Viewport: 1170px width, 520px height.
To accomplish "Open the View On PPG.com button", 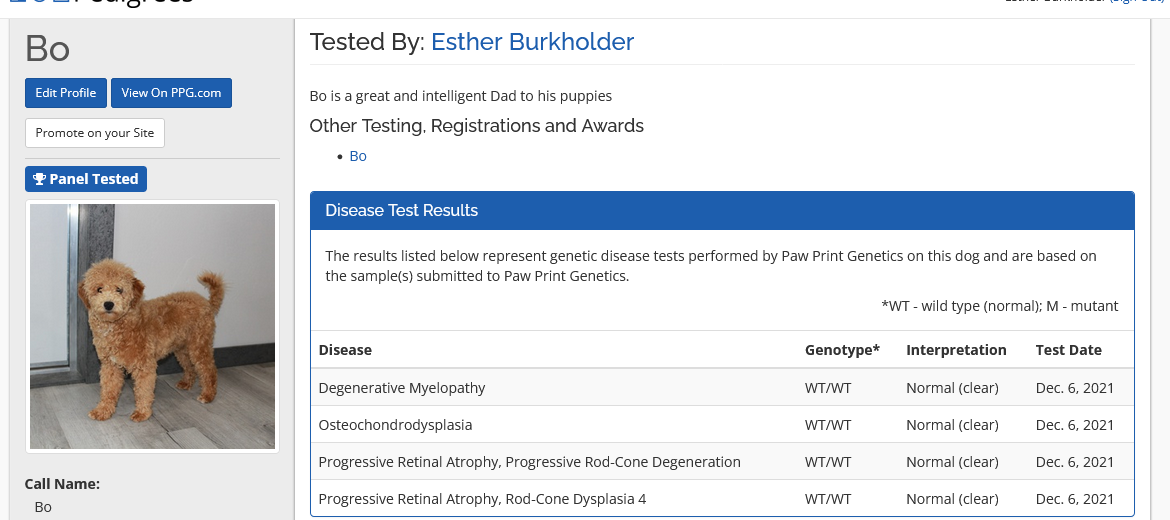I will tap(171, 93).
